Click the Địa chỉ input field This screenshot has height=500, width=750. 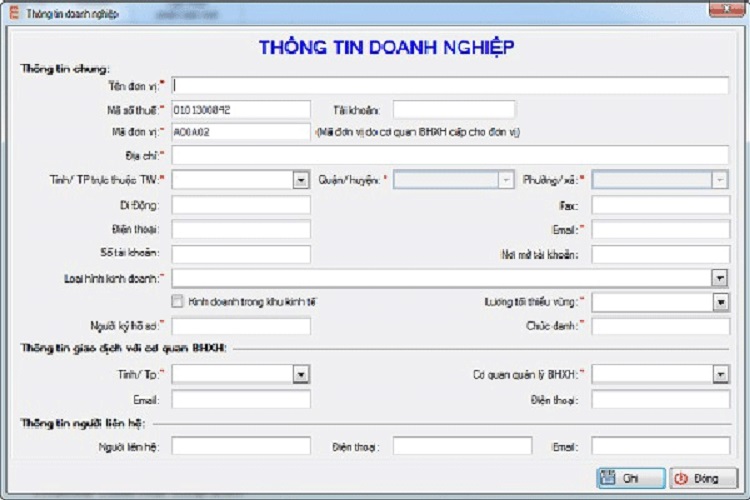(450, 155)
